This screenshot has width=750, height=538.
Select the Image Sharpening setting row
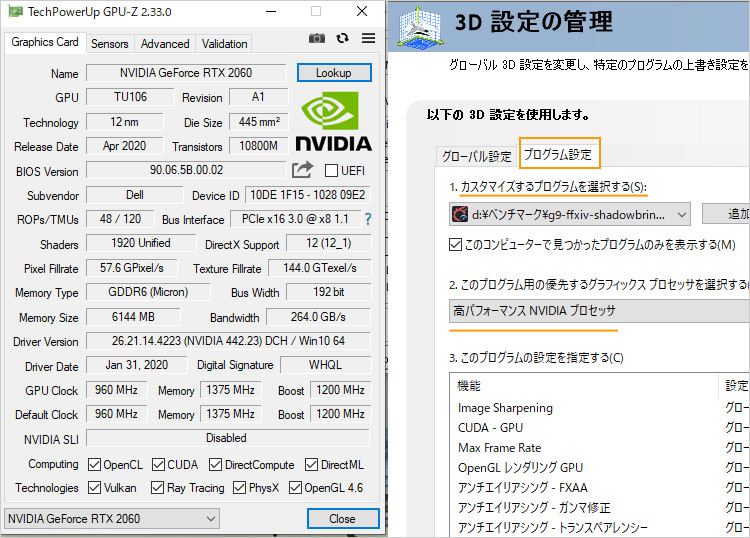coord(599,407)
